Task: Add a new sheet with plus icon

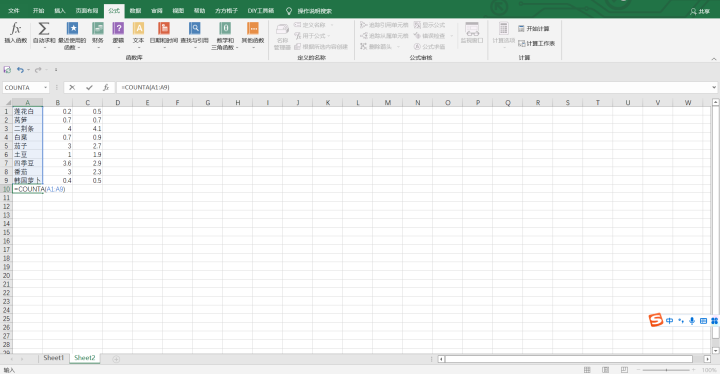Action: point(116,359)
